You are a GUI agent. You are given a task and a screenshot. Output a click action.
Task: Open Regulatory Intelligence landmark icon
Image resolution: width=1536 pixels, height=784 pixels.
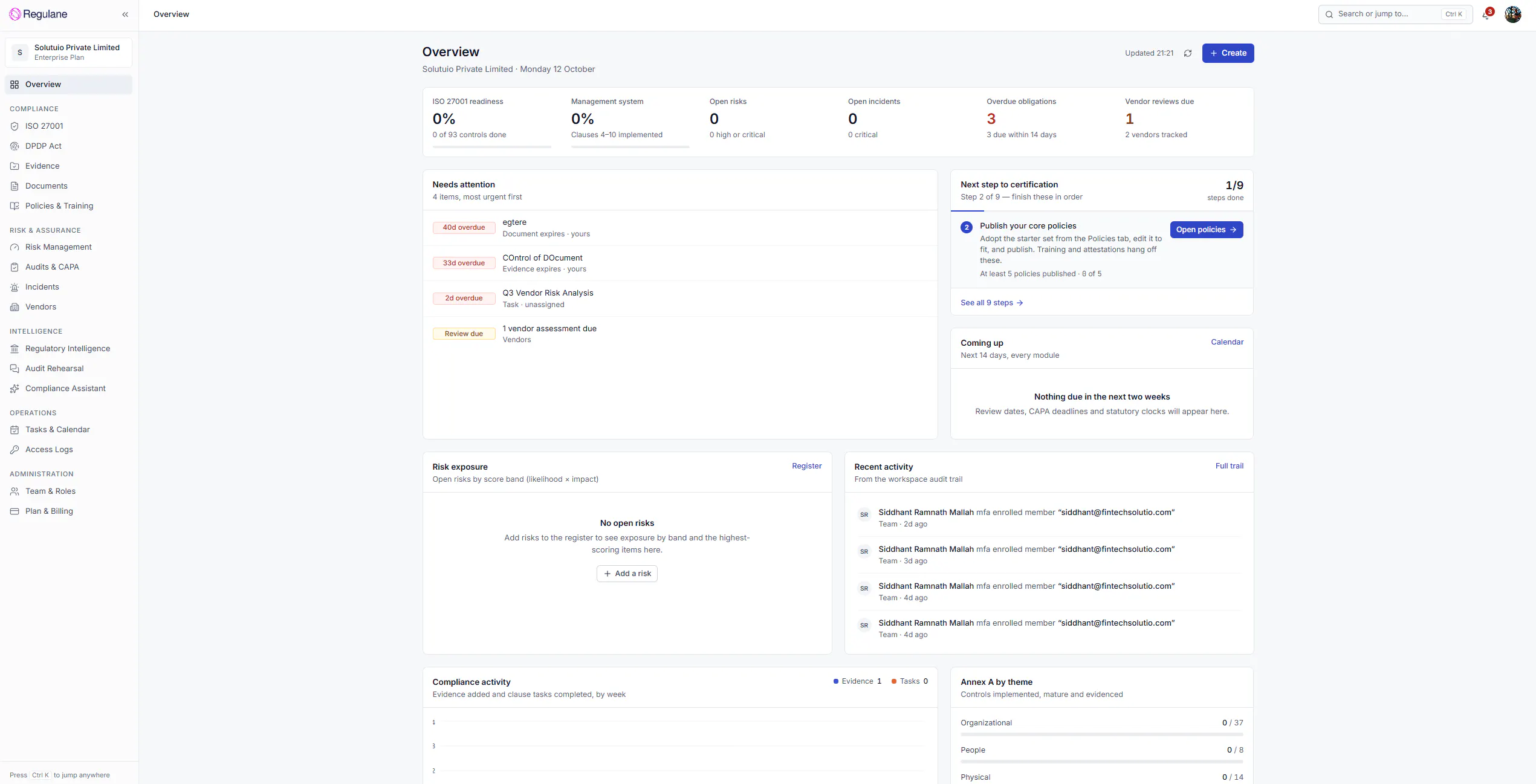tap(15, 349)
